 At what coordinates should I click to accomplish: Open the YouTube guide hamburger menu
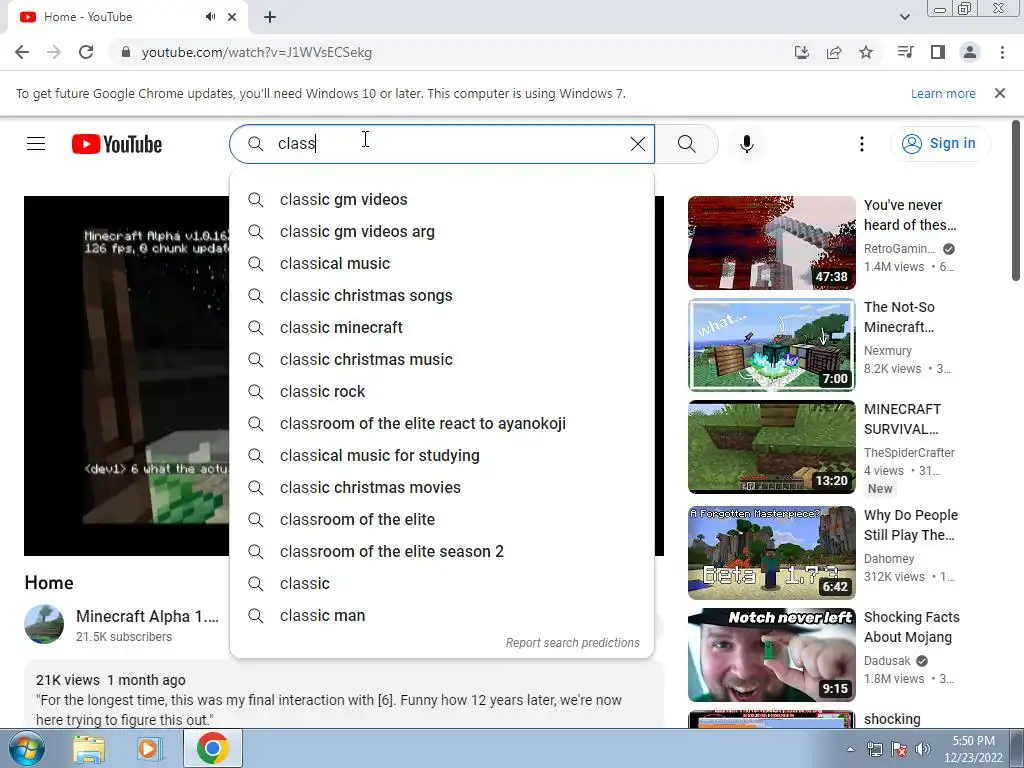36,144
